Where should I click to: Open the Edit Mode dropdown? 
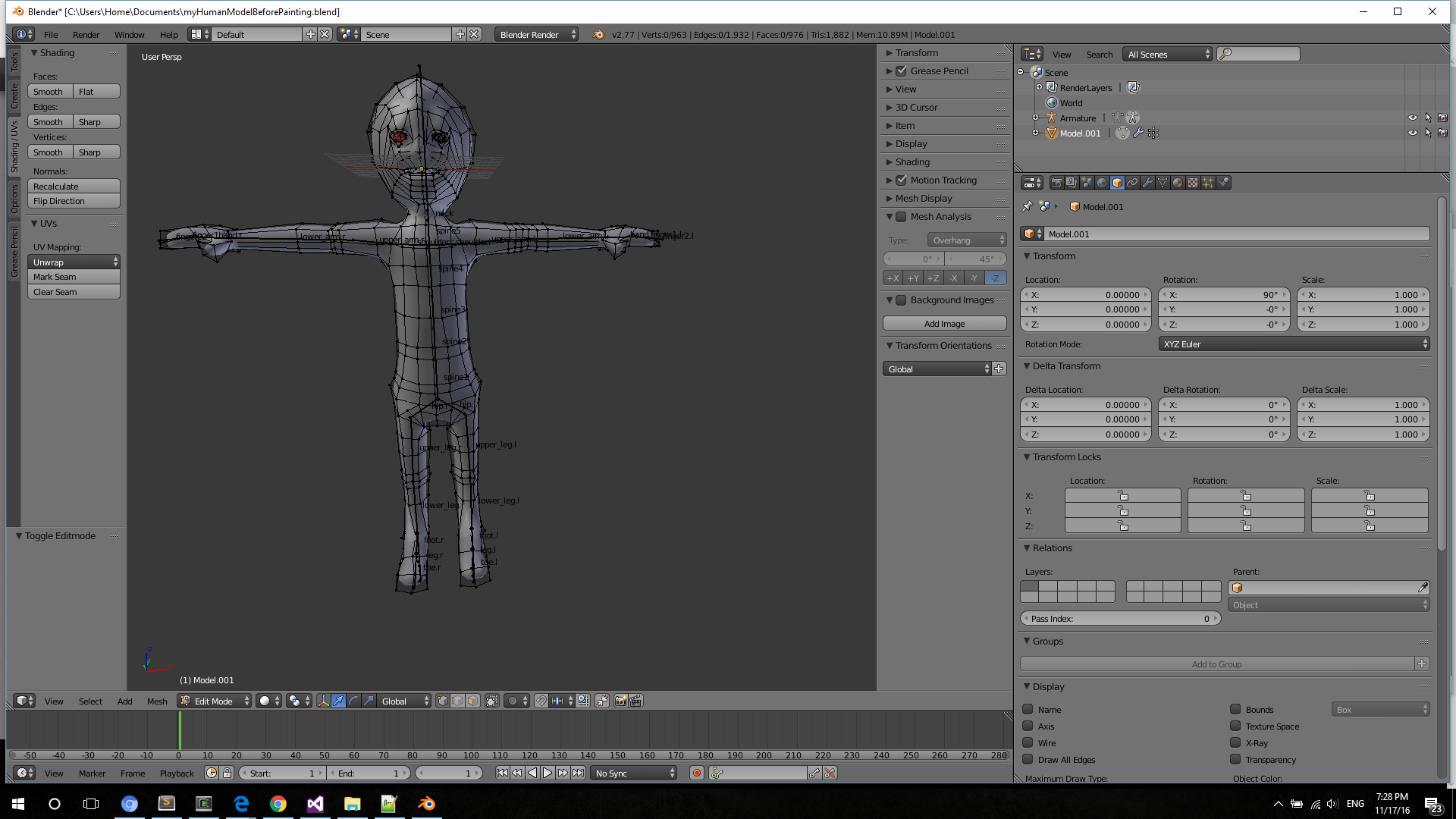(x=215, y=701)
